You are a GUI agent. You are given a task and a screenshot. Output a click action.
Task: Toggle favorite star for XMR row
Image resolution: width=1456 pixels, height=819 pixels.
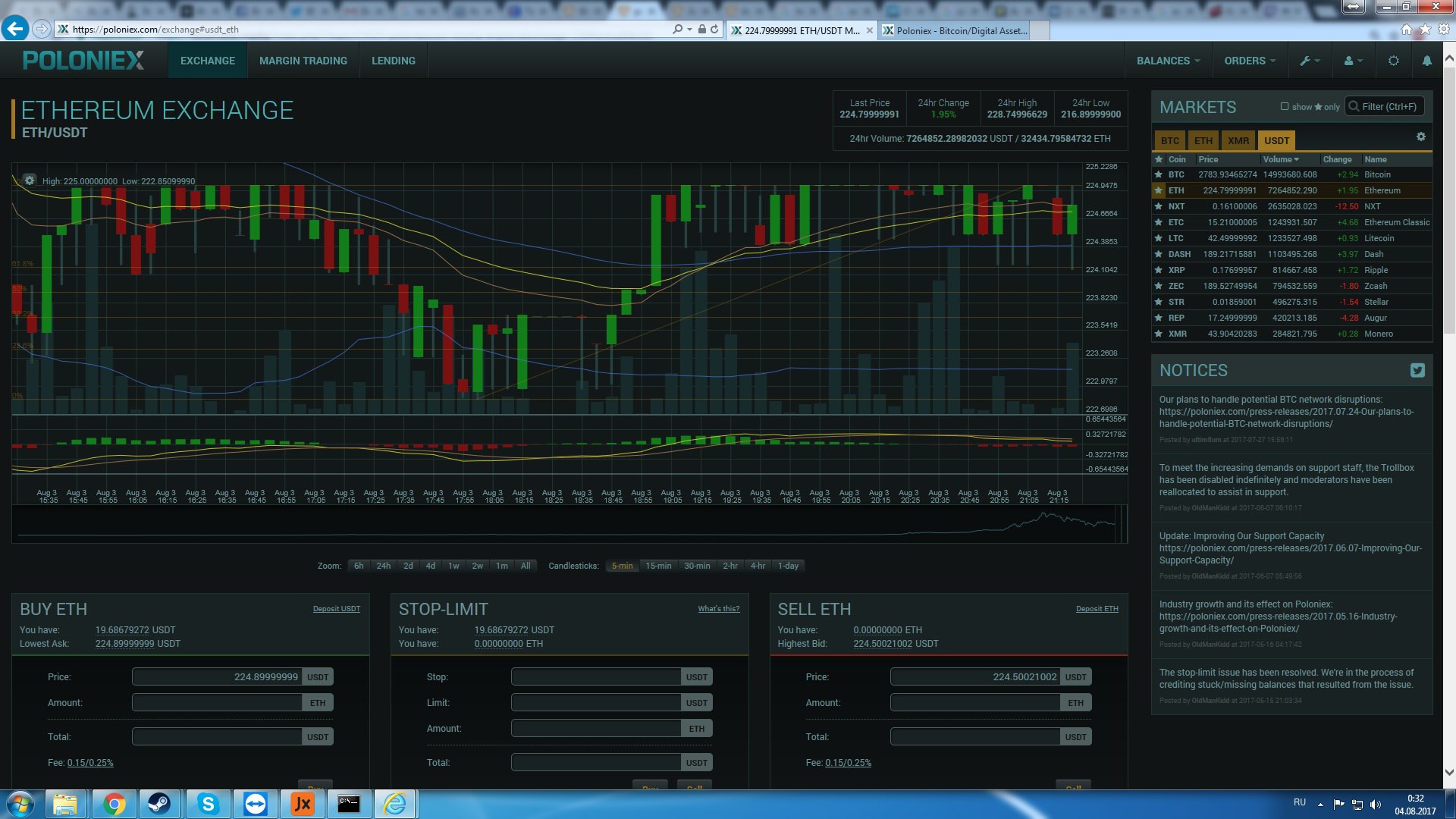pos(1158,334)
